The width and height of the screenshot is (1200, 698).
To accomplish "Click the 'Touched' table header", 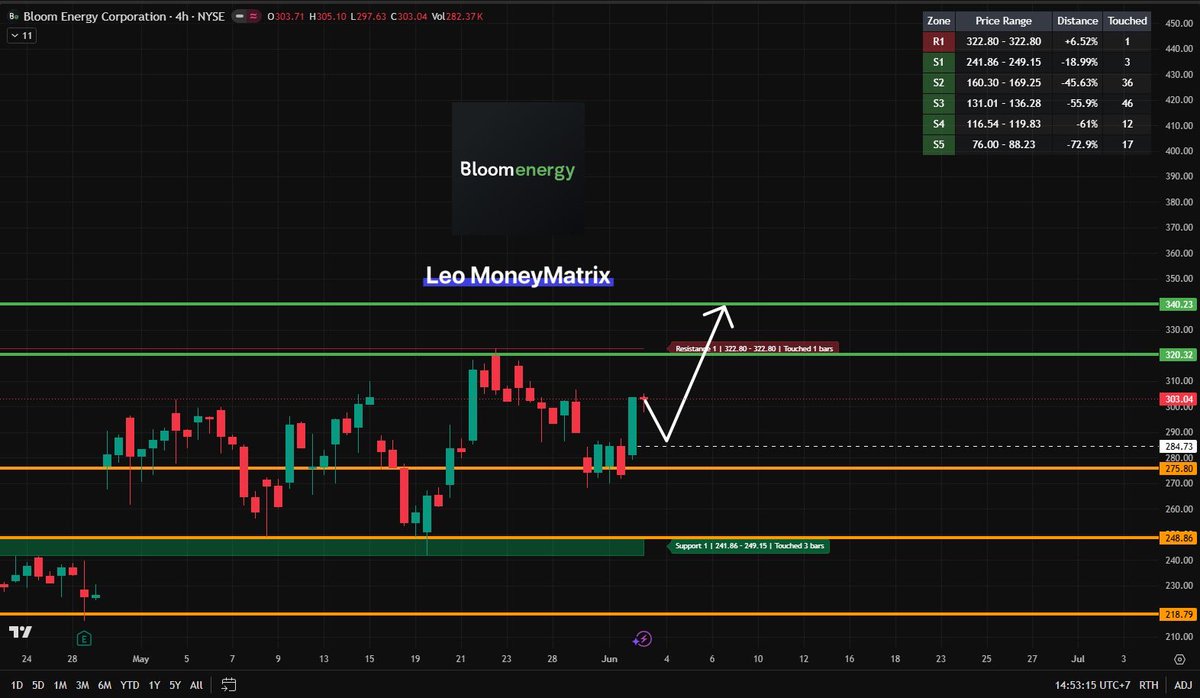I will click(x=1128, y=21).
